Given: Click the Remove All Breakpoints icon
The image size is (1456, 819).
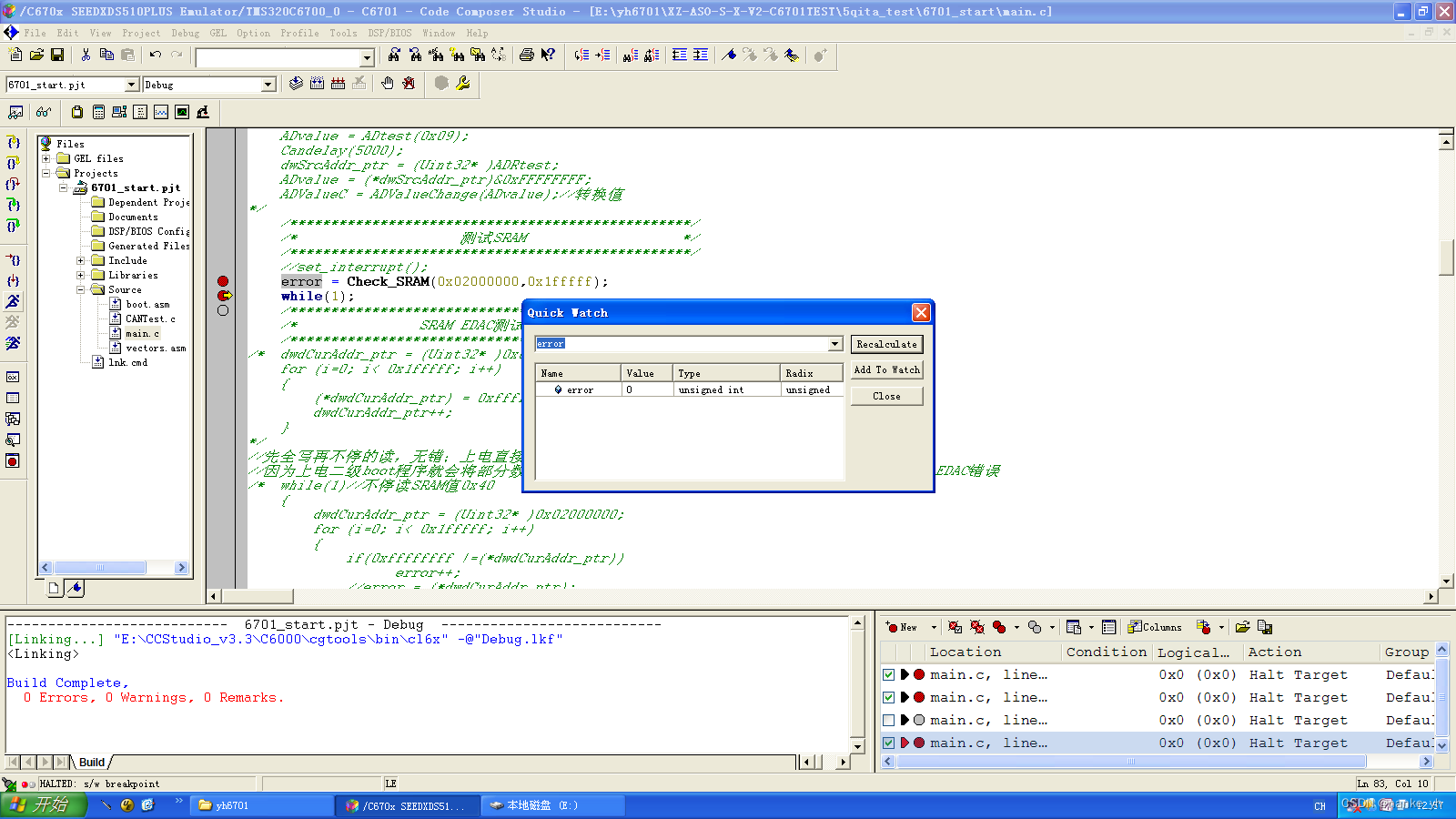Looking at the screenshot, I should point(409,84).
